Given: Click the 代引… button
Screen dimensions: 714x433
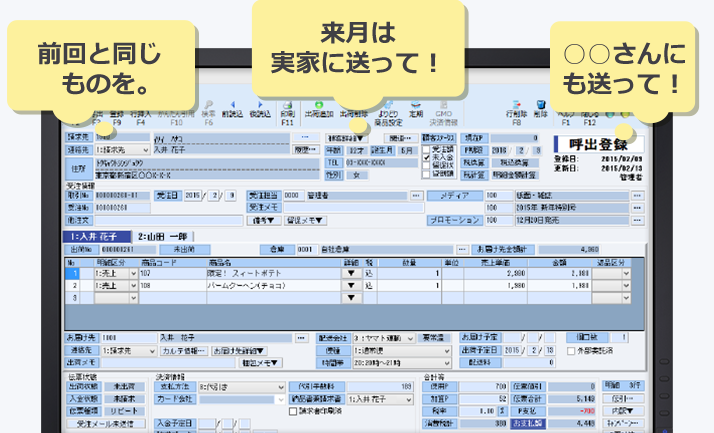Looking at the screenshot, I should pyautogui.click(x=622, y=399).
